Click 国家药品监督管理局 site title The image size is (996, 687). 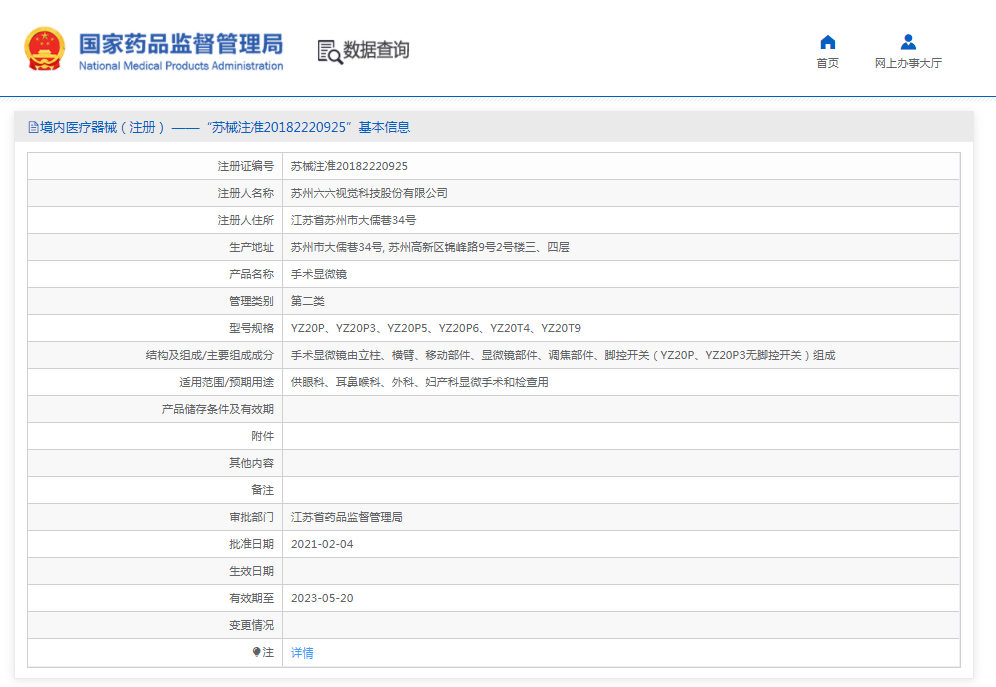[x=181, y=43]
